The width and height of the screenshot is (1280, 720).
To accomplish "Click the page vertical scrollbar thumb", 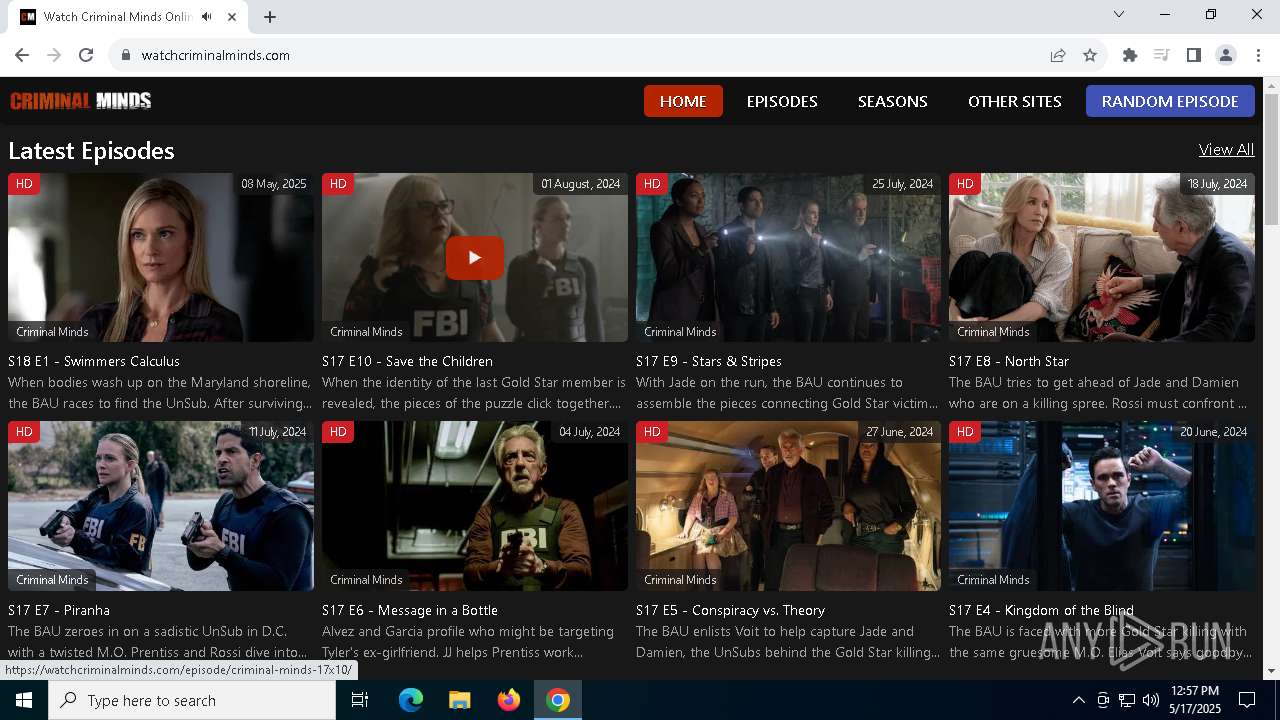I will tap(1271, 160).
